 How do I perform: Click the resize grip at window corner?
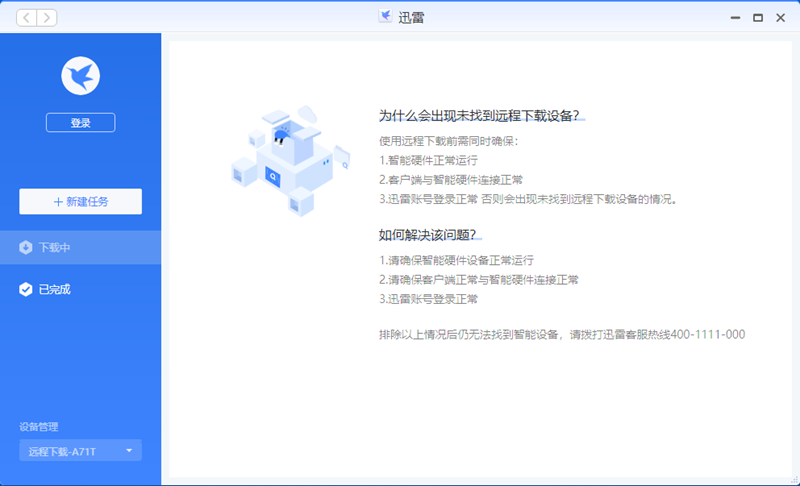point(794,480)
